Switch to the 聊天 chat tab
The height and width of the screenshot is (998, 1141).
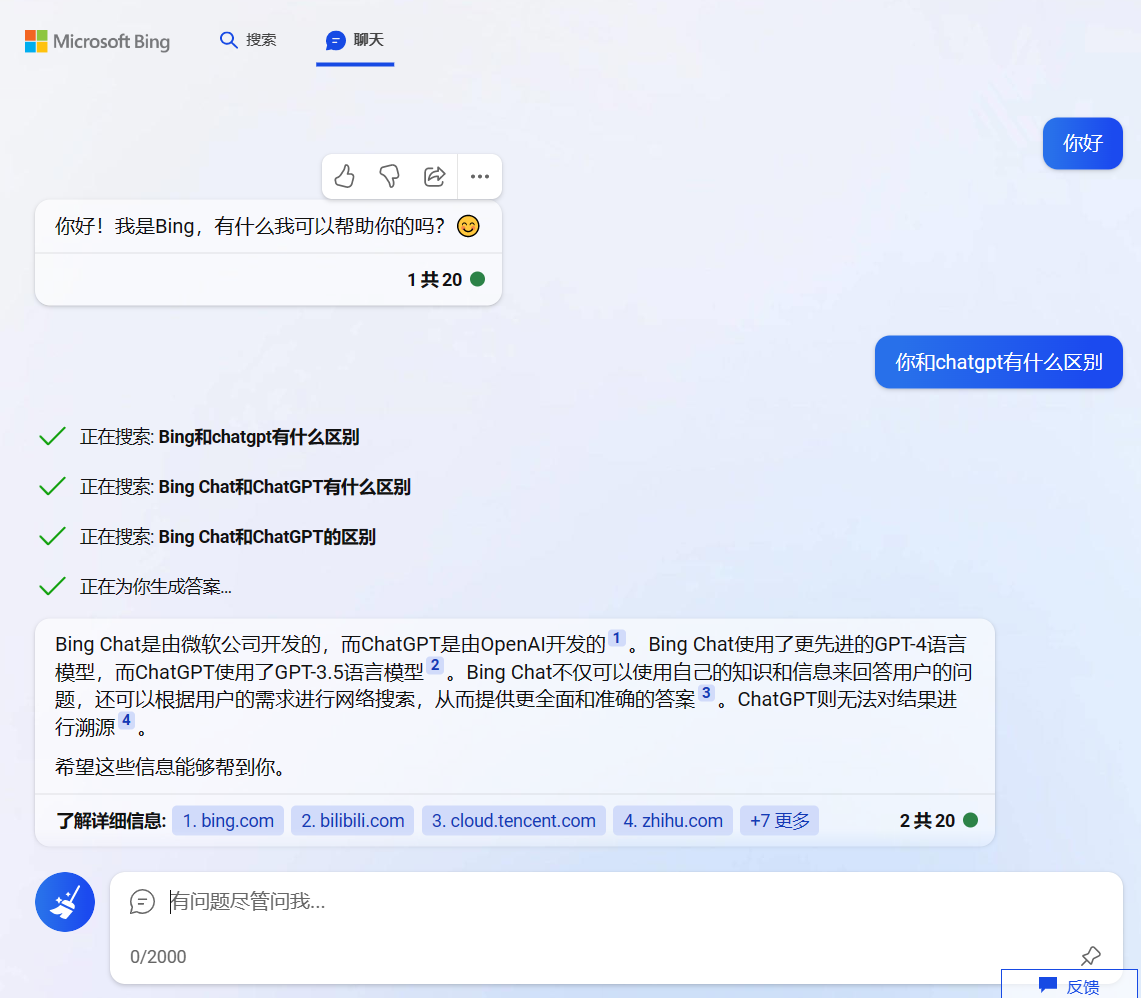click(354, 40)
